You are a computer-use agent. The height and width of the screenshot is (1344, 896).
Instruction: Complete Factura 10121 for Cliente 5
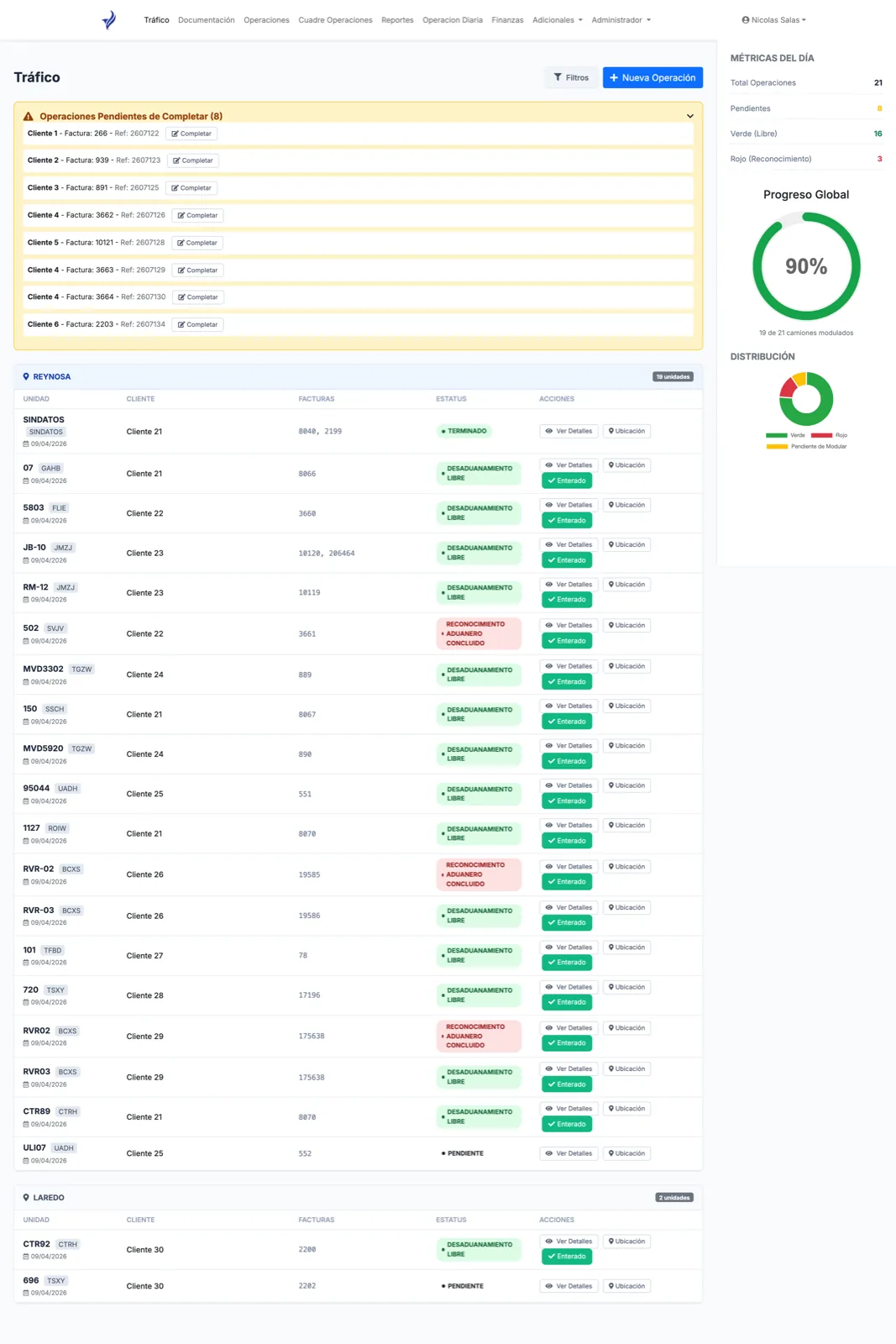click(x=197, y=243)
